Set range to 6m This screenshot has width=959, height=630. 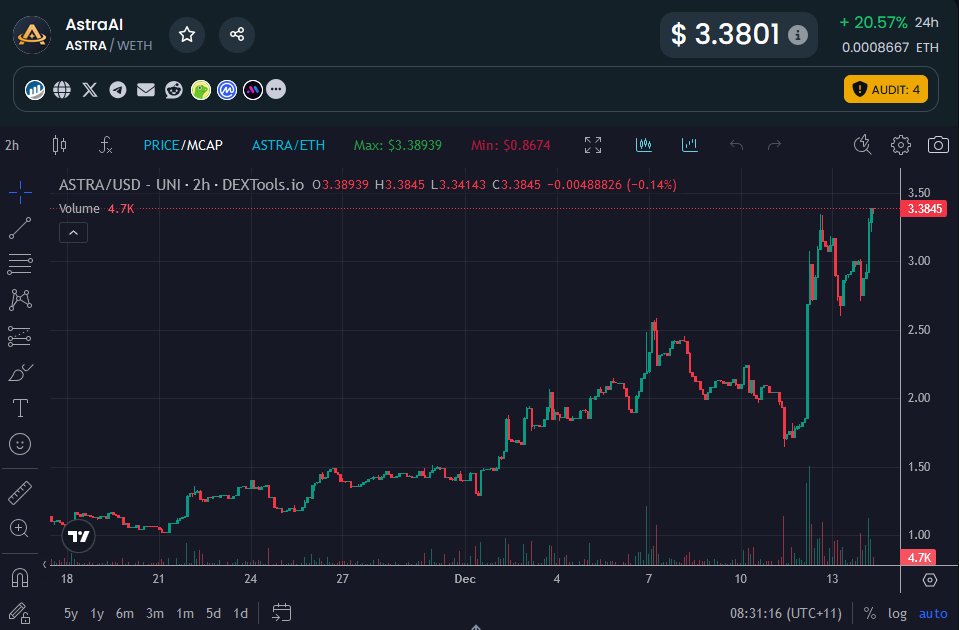click(x=125, y=613)
